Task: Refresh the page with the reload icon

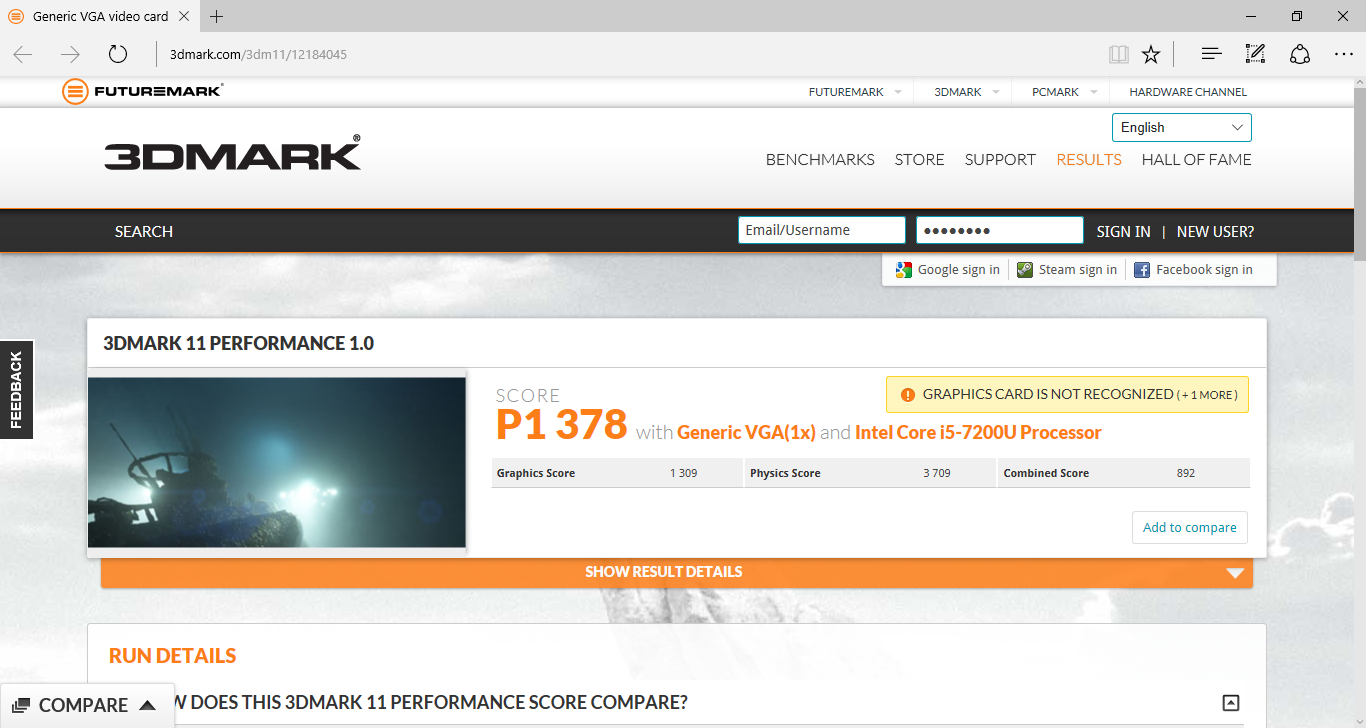Action: pyautogui.click(x=118, y=54)
